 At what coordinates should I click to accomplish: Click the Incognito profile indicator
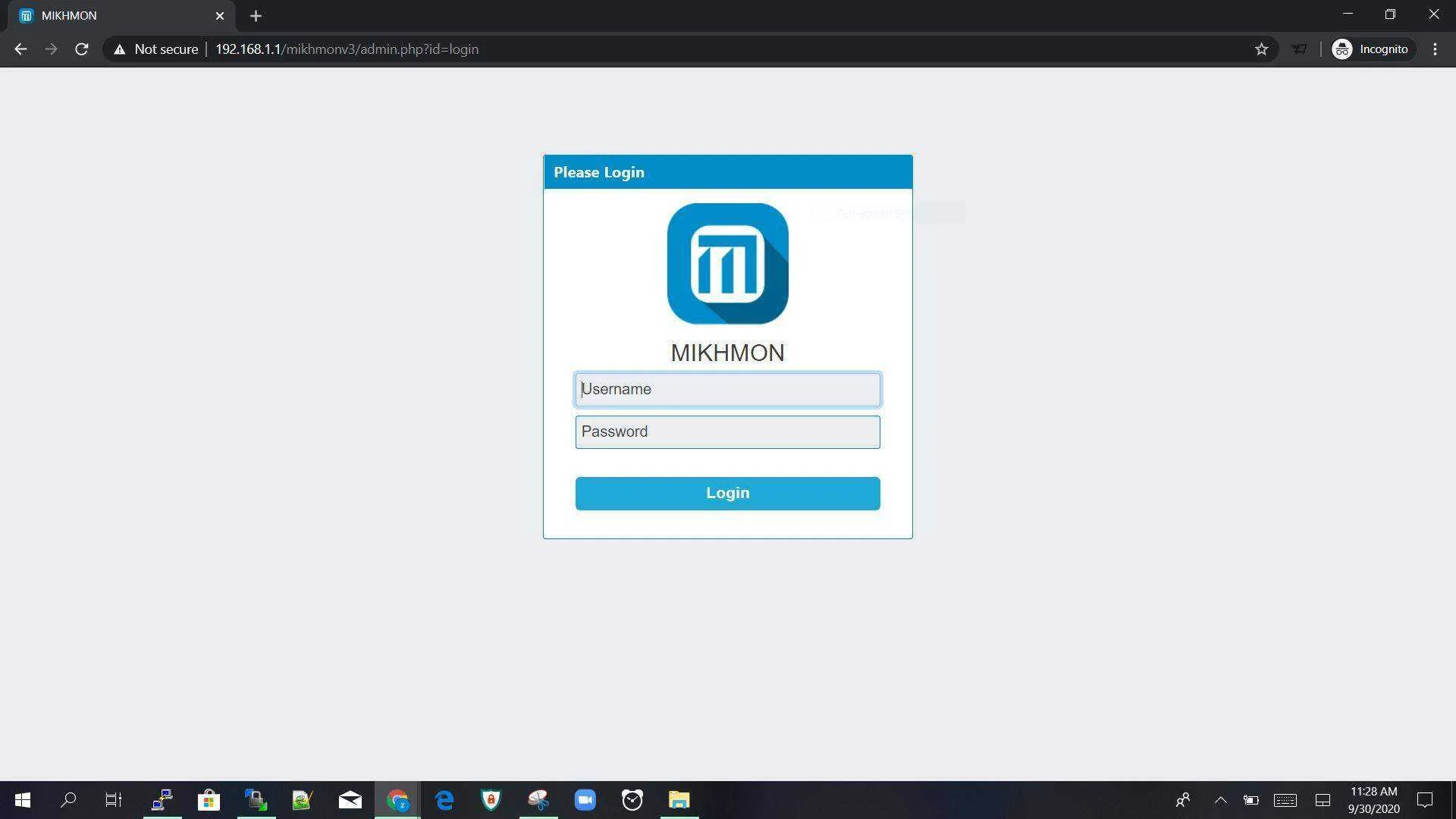(x=1372, y=49)
